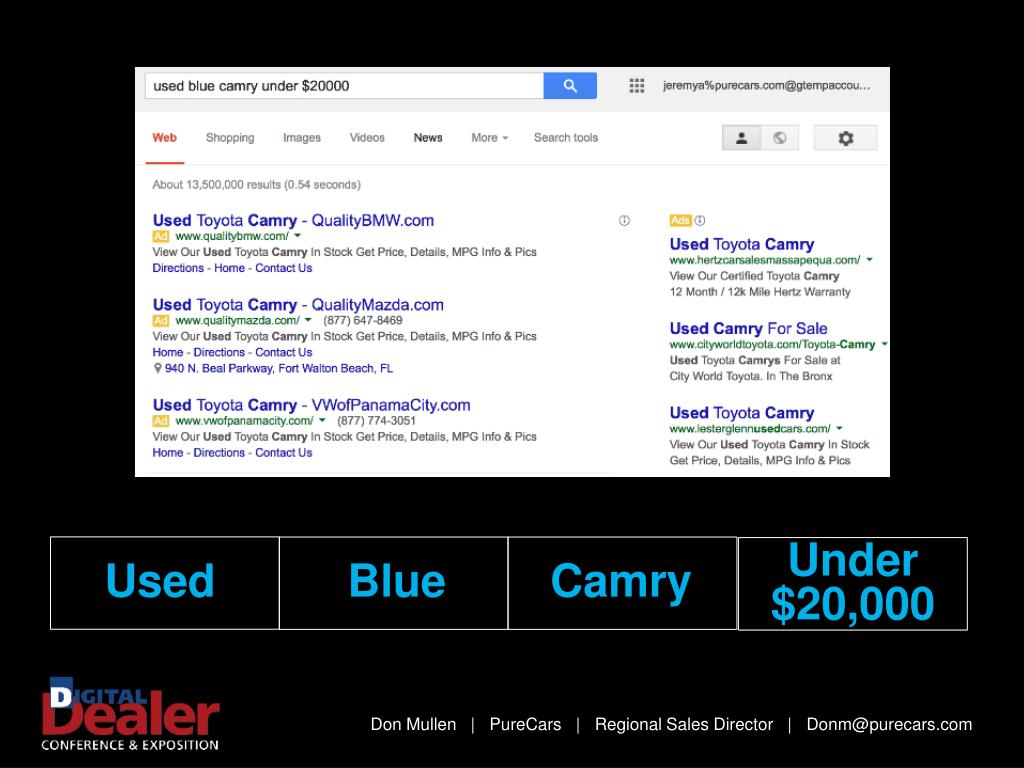
Task: Click the www.qualitybmw.com/ URL text
Action: [x=232, y=236]
